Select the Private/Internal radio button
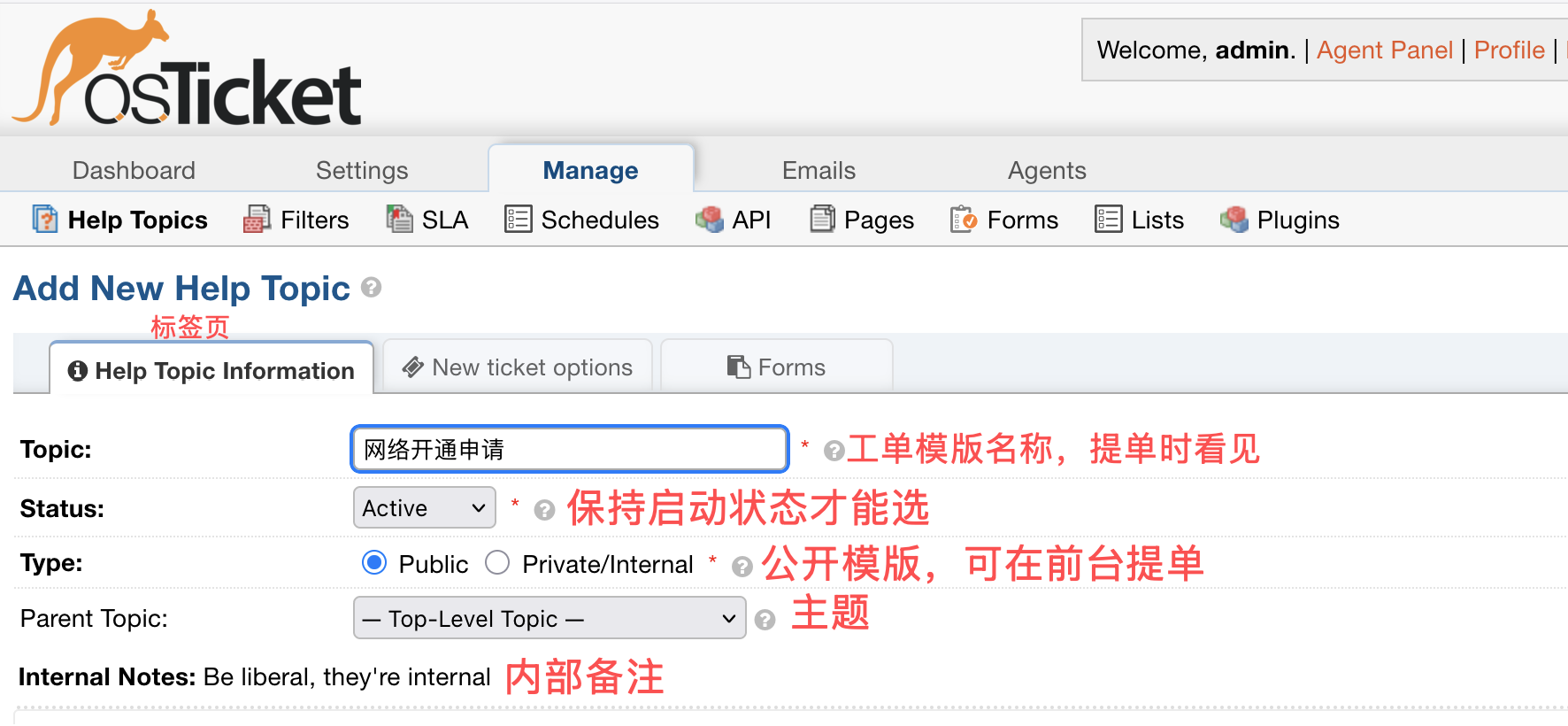This screenshot has width=1568, height=726. [497, 563]
